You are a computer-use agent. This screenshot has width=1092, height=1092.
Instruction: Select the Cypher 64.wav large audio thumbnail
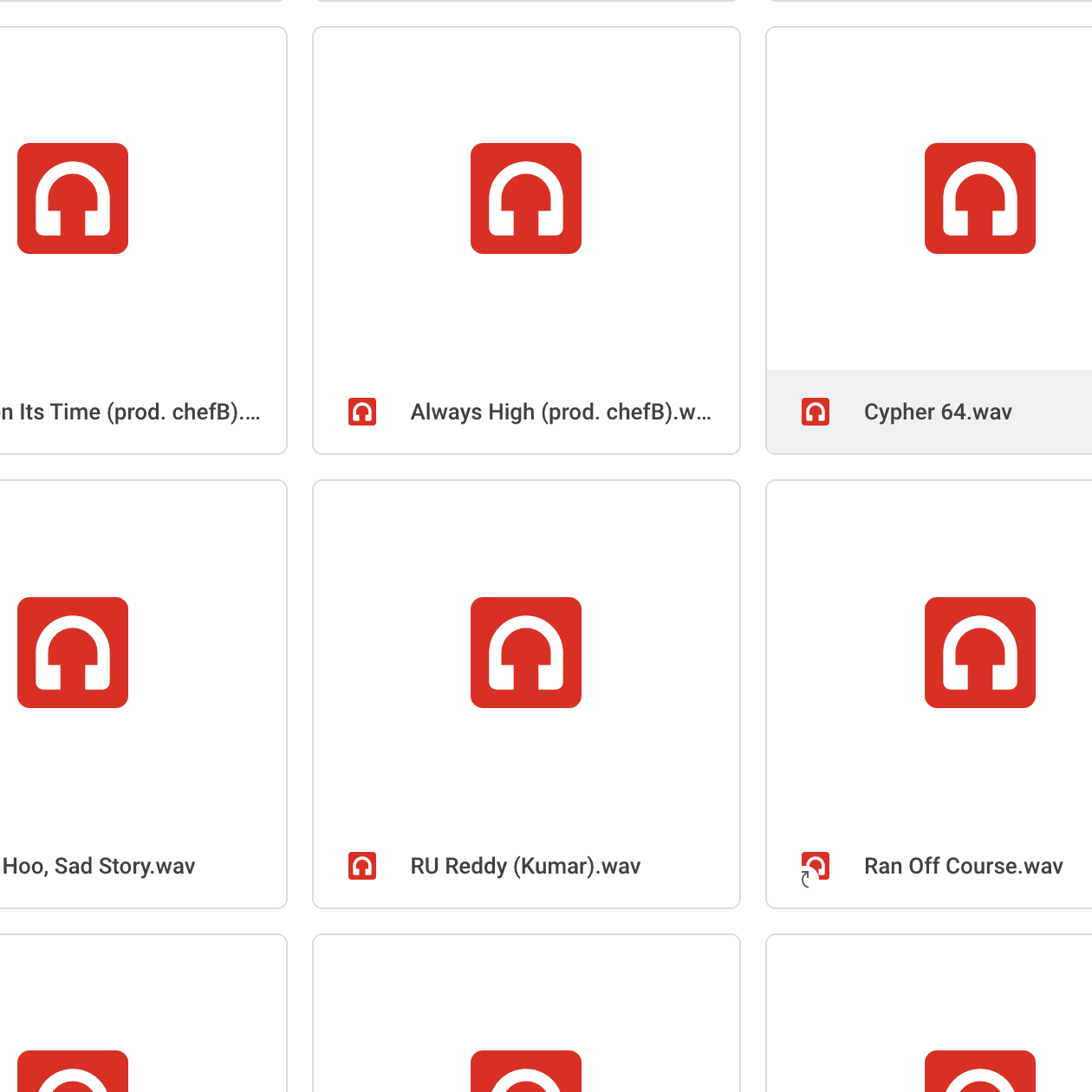click(x=980, y=198)
